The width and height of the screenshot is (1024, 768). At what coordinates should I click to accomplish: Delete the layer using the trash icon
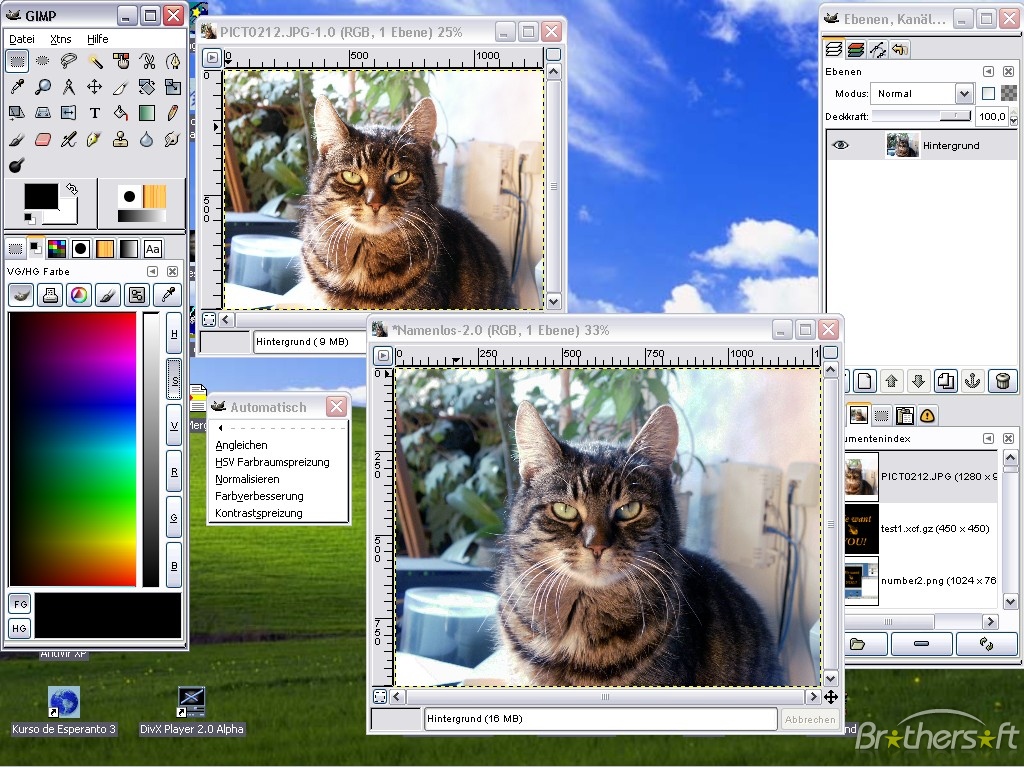pyautogui.click(x=1002, y=382)
